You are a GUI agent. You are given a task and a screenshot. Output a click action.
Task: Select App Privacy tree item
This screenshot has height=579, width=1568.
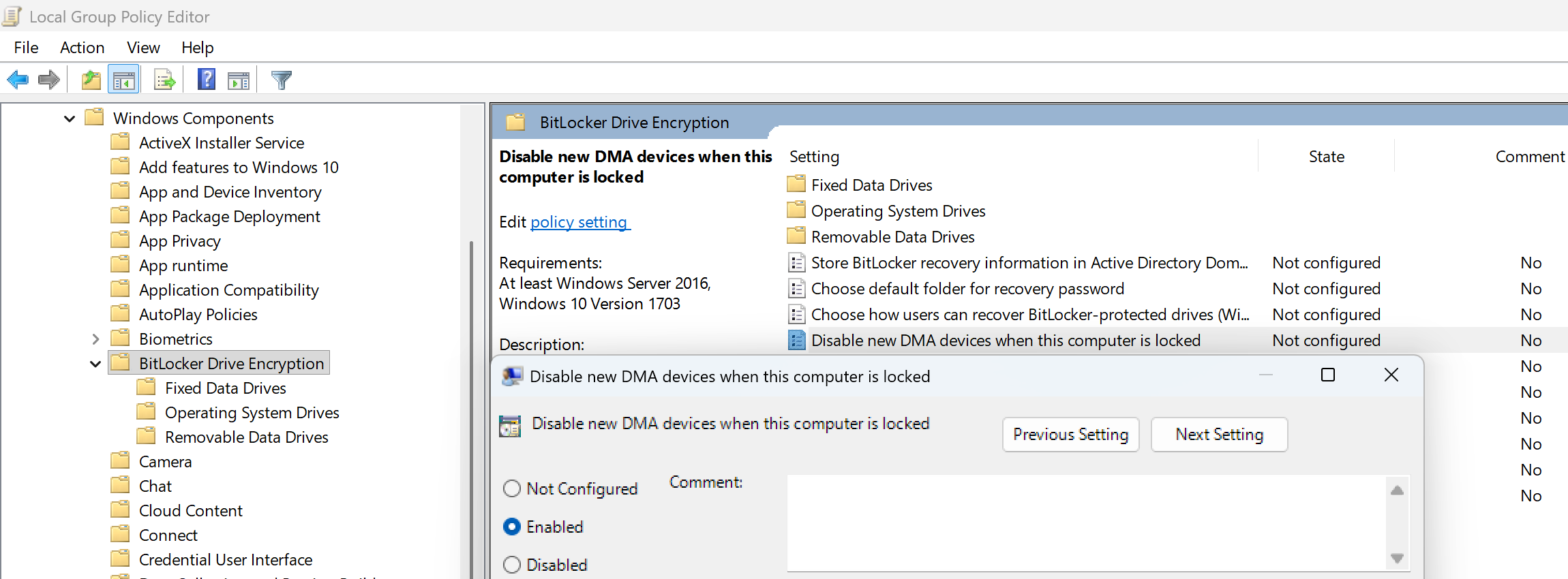[179, 241]
